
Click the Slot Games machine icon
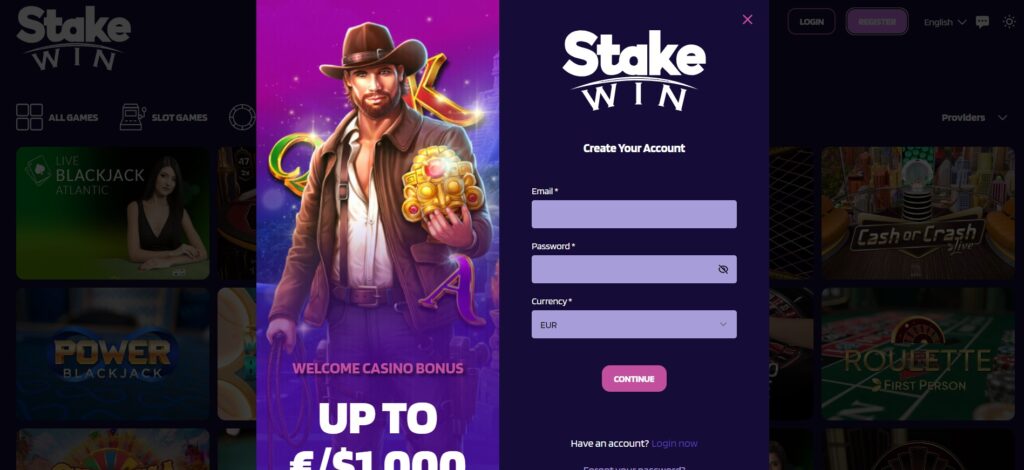(133, 117)
